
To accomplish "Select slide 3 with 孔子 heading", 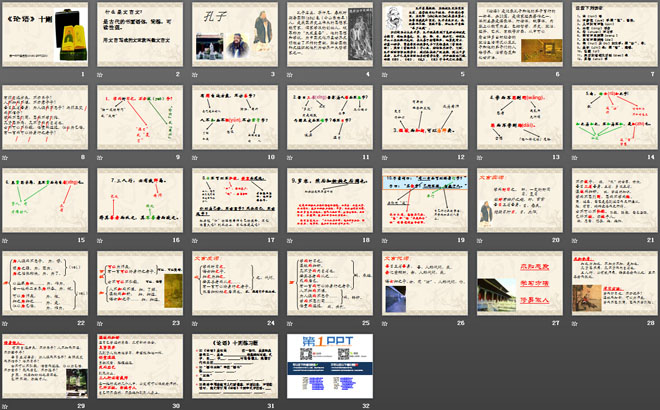I will coord(234,34).
